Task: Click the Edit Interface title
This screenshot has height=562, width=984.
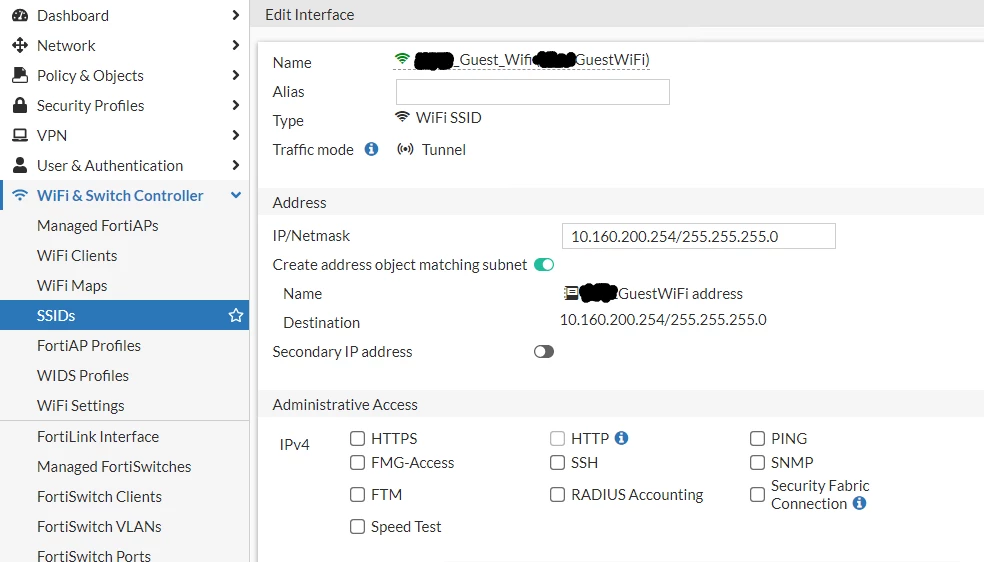Action: tap(309, 14)
